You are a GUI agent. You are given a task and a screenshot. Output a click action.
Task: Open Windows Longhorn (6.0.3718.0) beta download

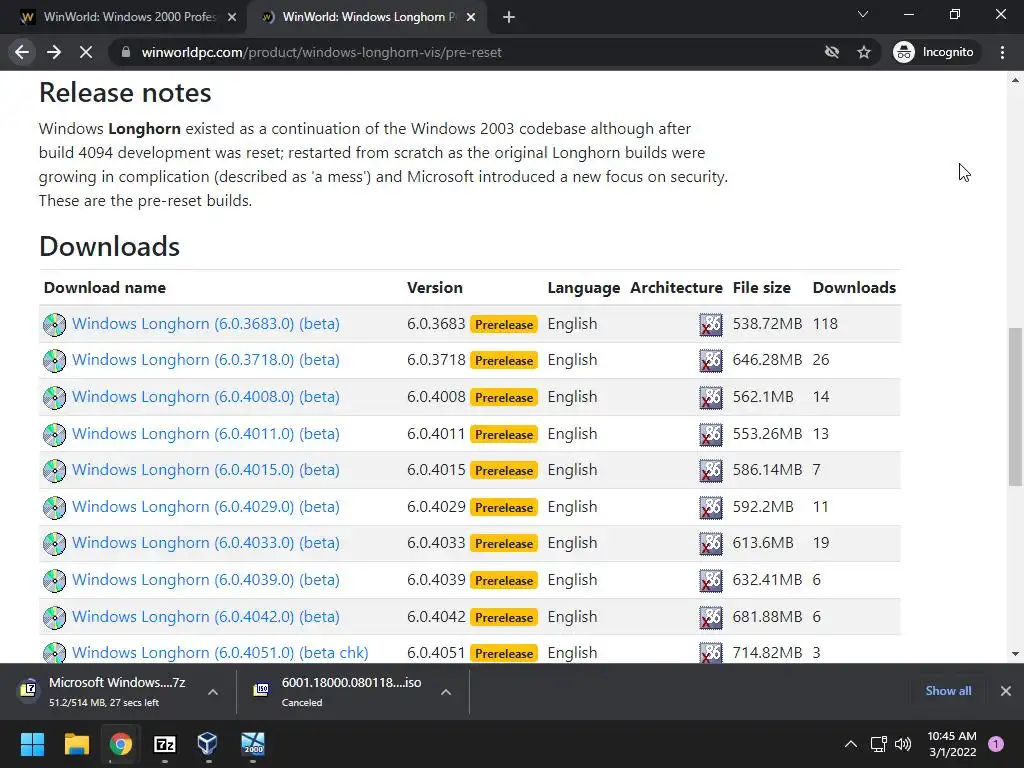(206, 360)
